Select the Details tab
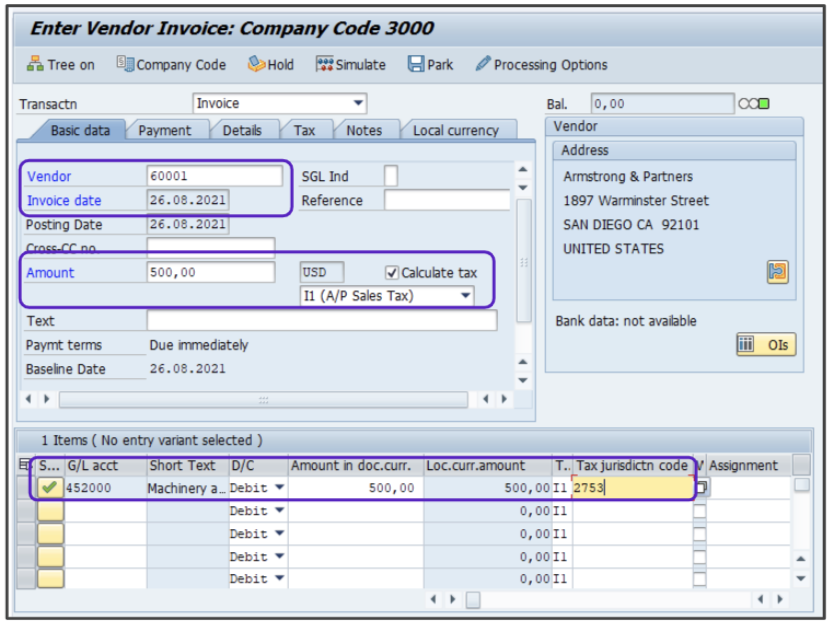 [242, 130]
